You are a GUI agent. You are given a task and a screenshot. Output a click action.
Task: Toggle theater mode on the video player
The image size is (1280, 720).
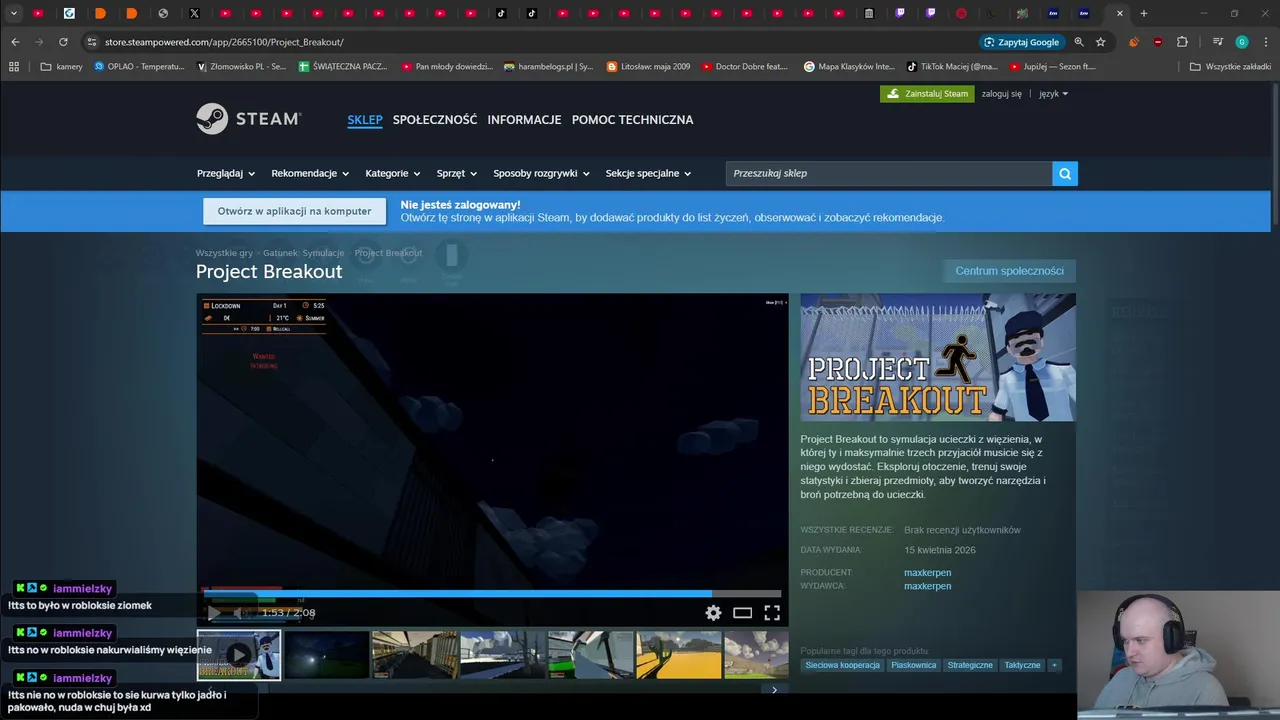coord(742,613)
